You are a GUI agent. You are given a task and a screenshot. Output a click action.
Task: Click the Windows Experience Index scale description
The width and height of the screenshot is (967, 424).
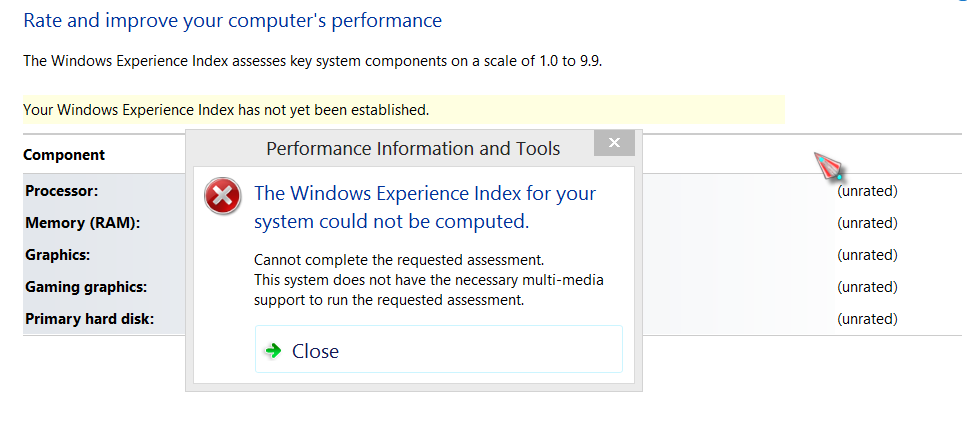(312, 61)
